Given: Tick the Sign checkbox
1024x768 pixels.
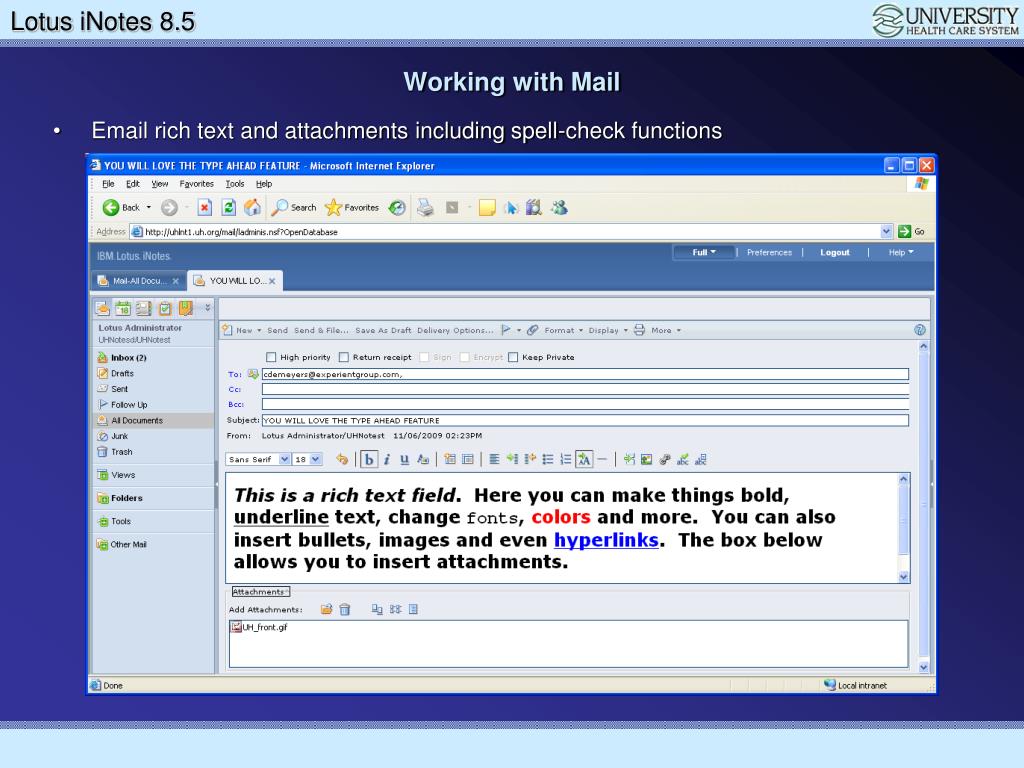Looking at the screenshot, I should (424, 357).
